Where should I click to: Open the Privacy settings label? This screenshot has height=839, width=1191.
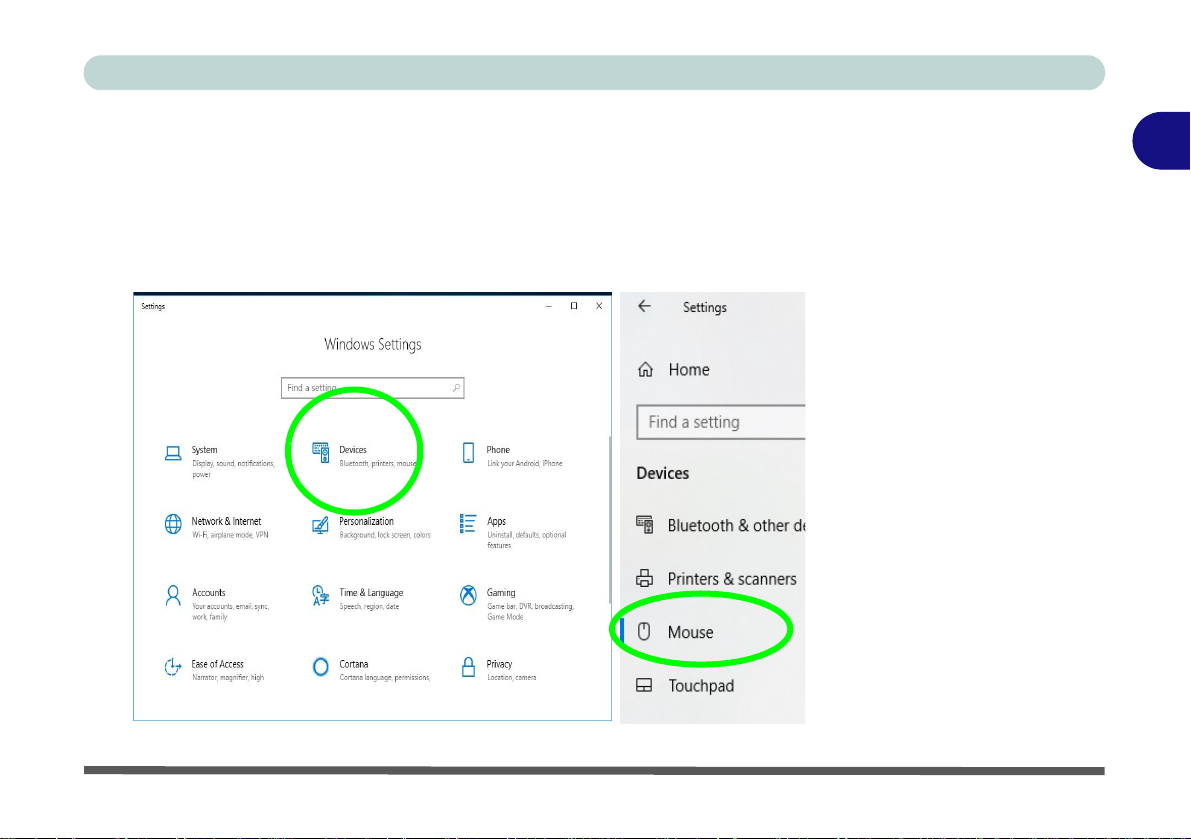(x=499, y=664)
